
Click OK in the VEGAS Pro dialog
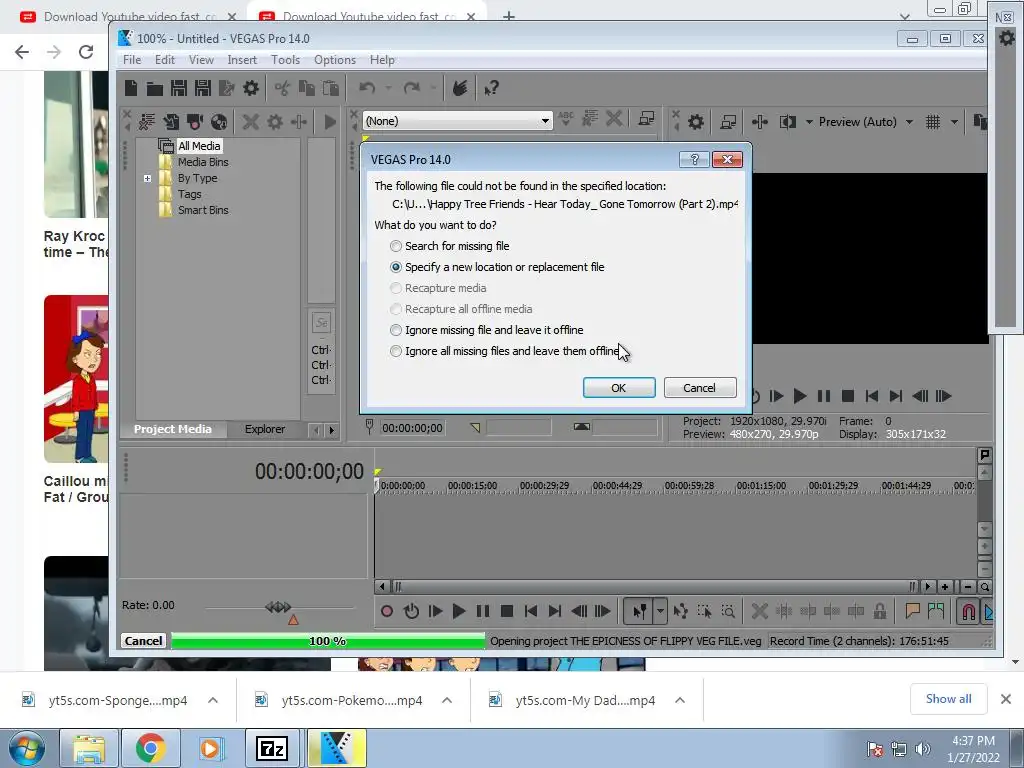click(x=619, y=387)
